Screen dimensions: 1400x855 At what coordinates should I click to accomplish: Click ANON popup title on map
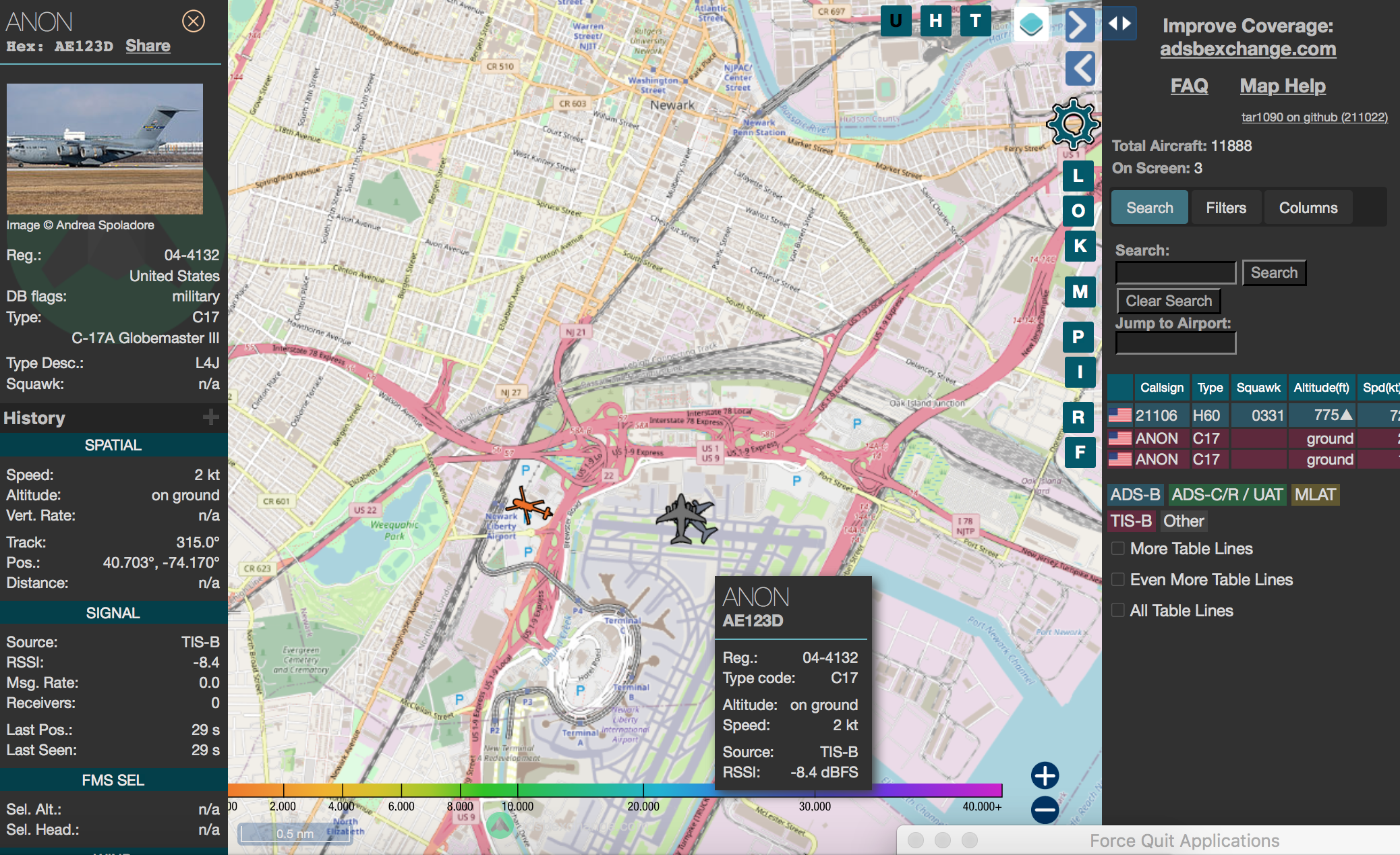pos(755,597)
